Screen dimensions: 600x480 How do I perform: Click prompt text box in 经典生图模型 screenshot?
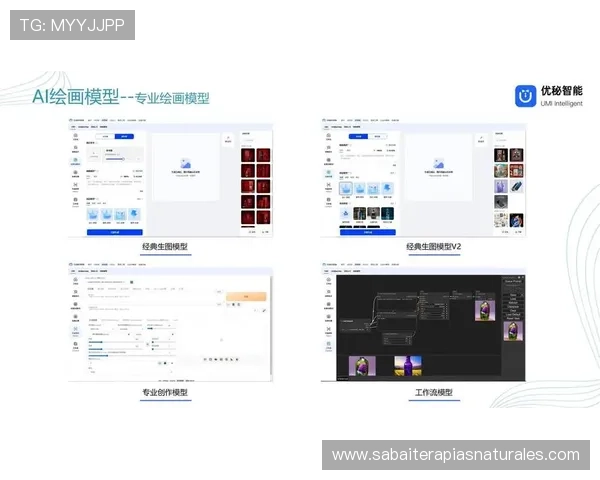tap(115, 184)
